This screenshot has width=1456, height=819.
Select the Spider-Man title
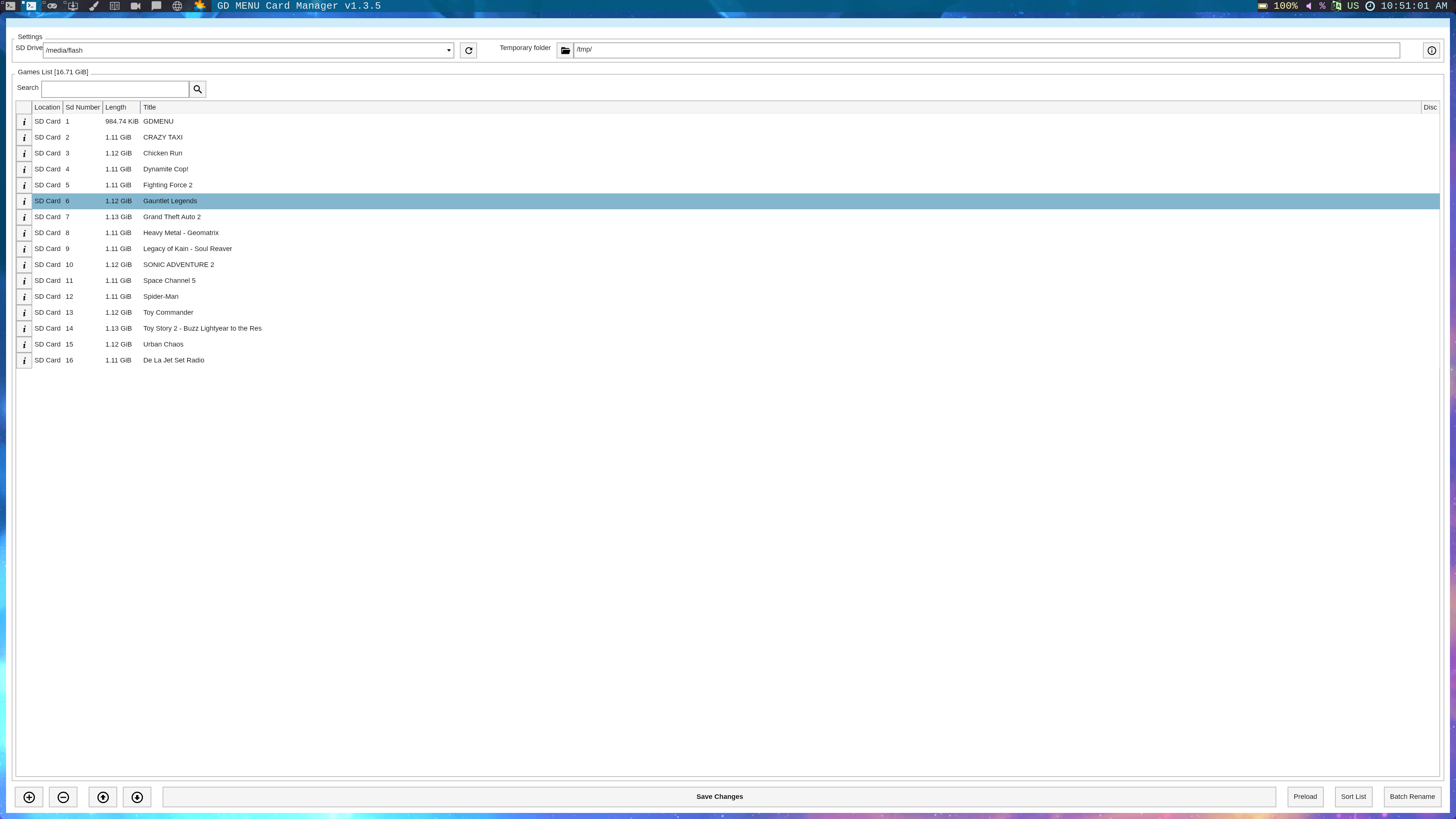pos(160,296)
